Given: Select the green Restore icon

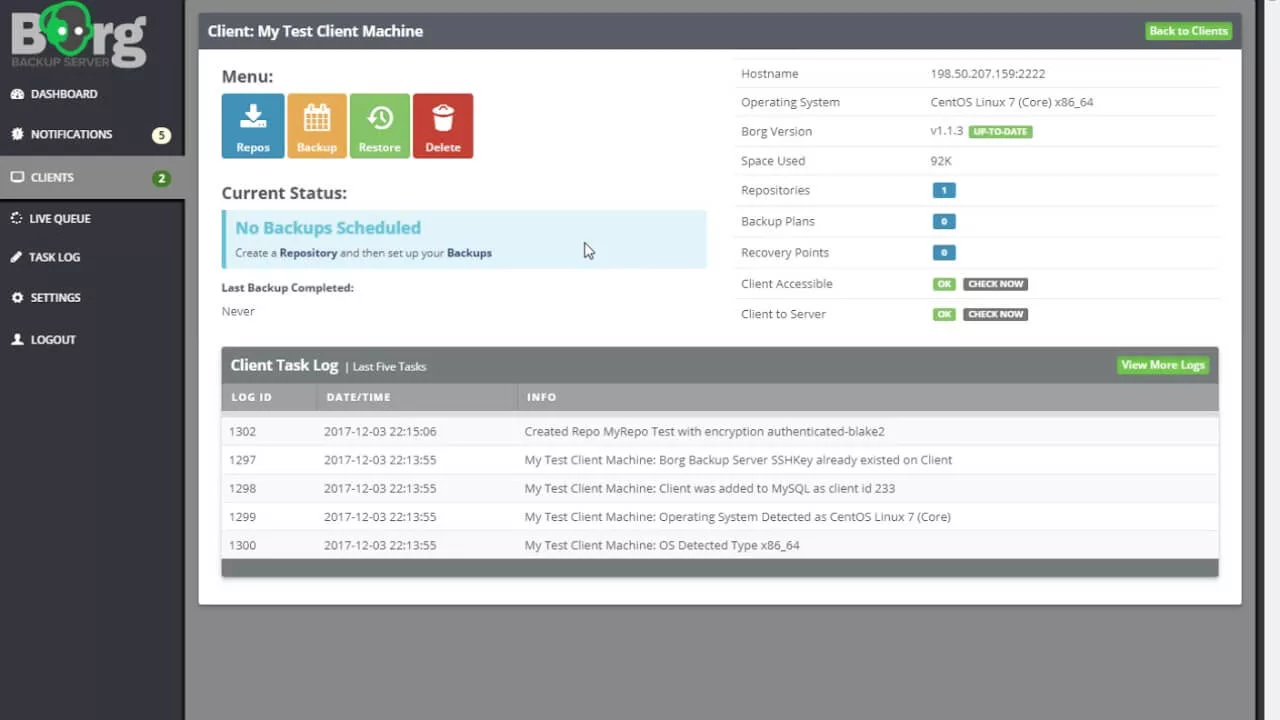Looking at the screenshot, I should tap(380, 126).
